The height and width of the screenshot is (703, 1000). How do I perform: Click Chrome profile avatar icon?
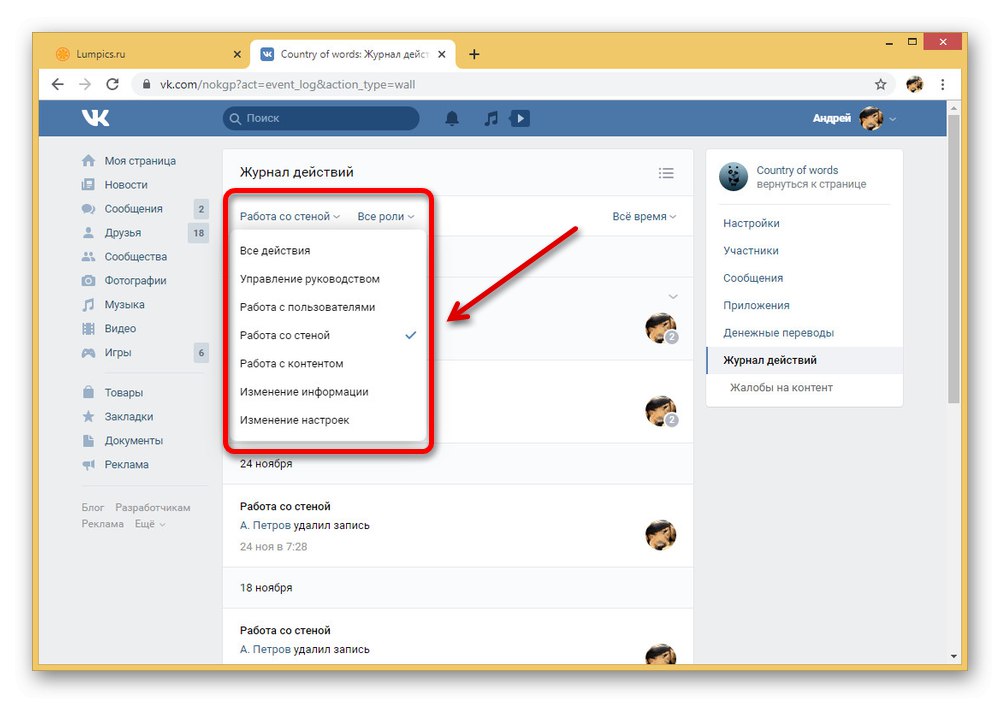coord(915,84)
